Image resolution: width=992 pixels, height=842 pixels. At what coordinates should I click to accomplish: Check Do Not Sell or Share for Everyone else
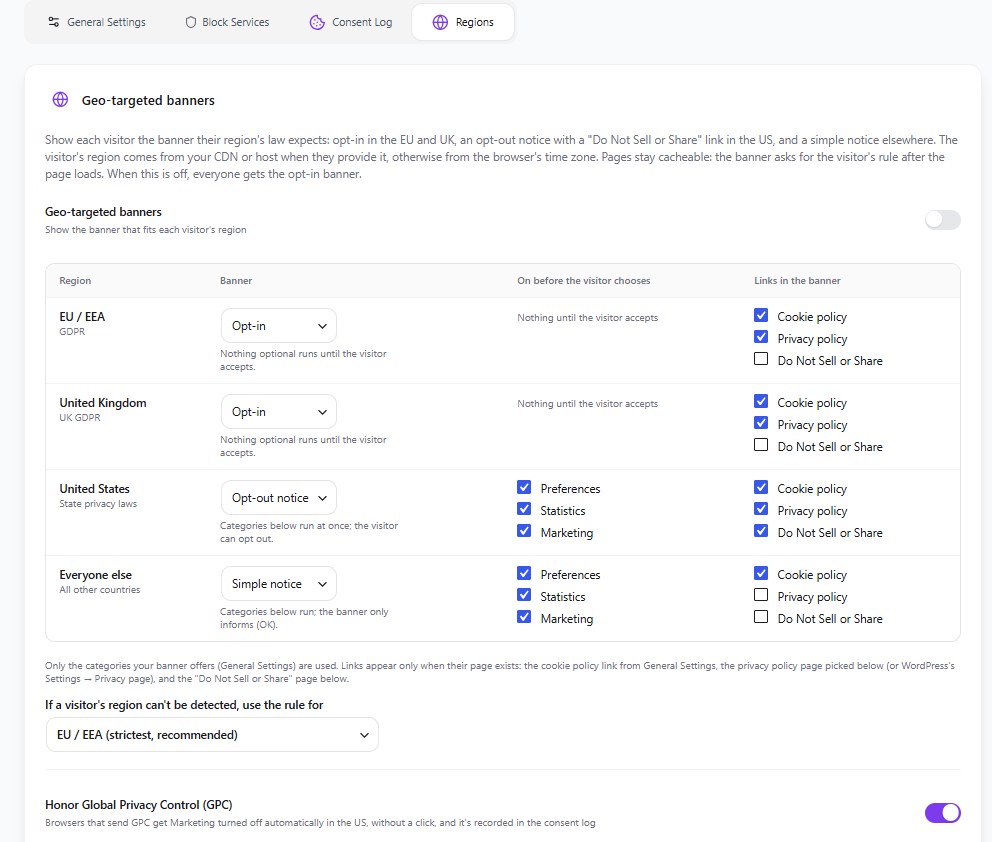tap(761, 617)
